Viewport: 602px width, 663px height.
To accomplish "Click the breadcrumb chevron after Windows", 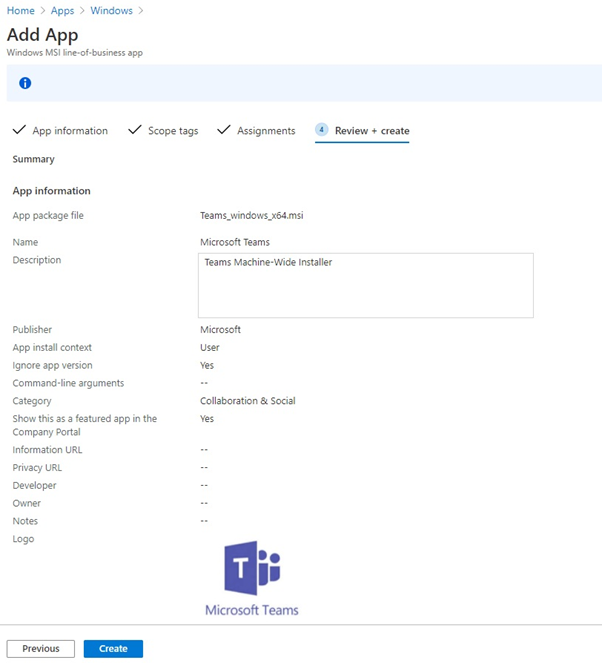I will tap(141, 11).
